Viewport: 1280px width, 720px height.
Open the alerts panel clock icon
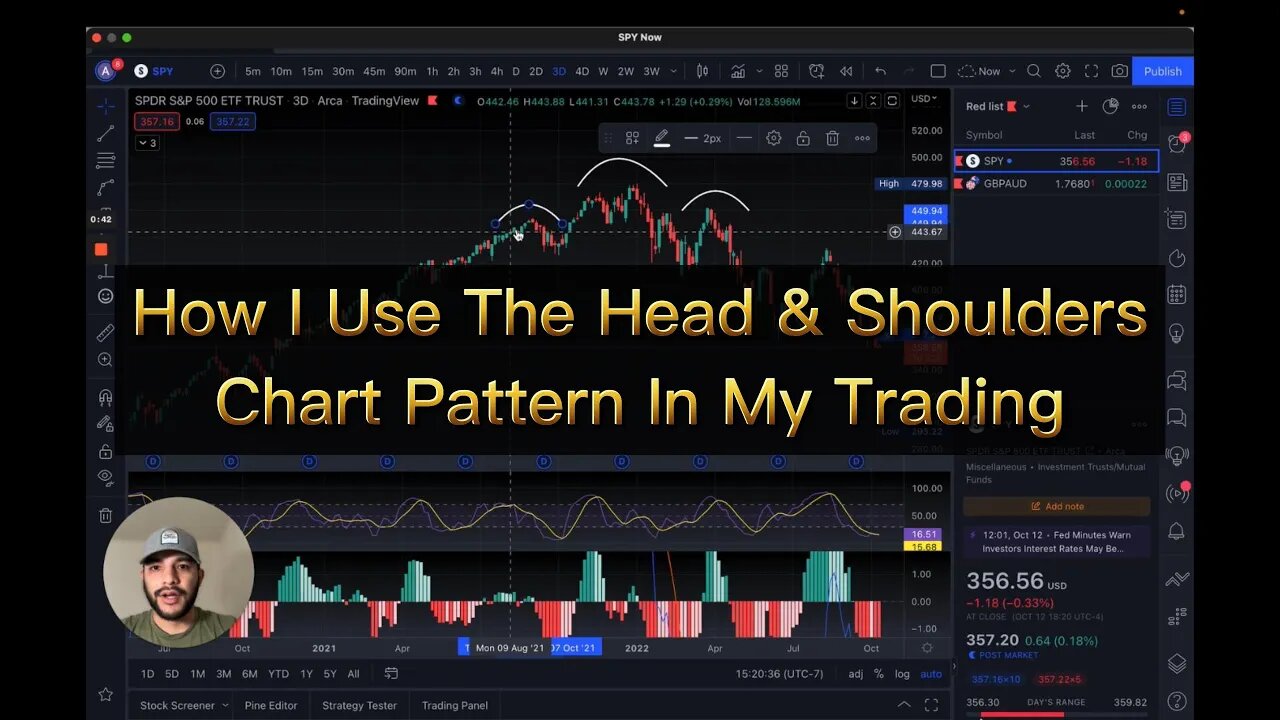pos(1177,145)
